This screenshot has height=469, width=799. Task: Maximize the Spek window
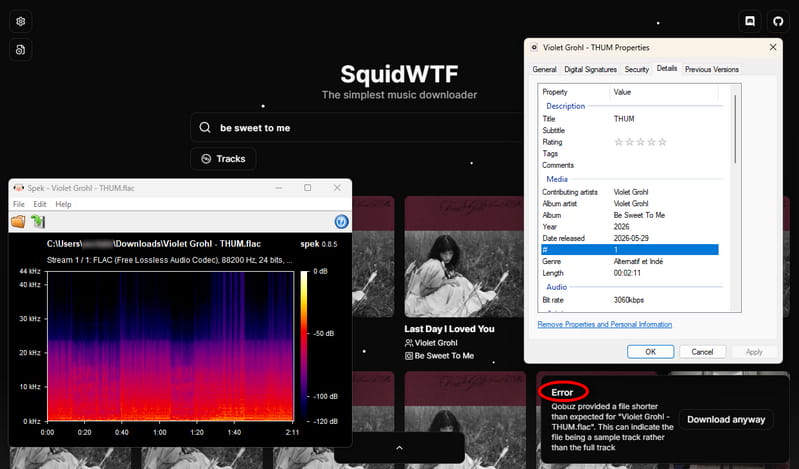tap(308, 188)
